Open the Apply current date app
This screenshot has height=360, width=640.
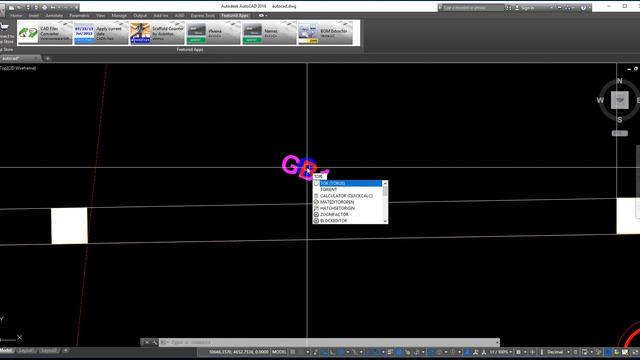tap(101, 33)
